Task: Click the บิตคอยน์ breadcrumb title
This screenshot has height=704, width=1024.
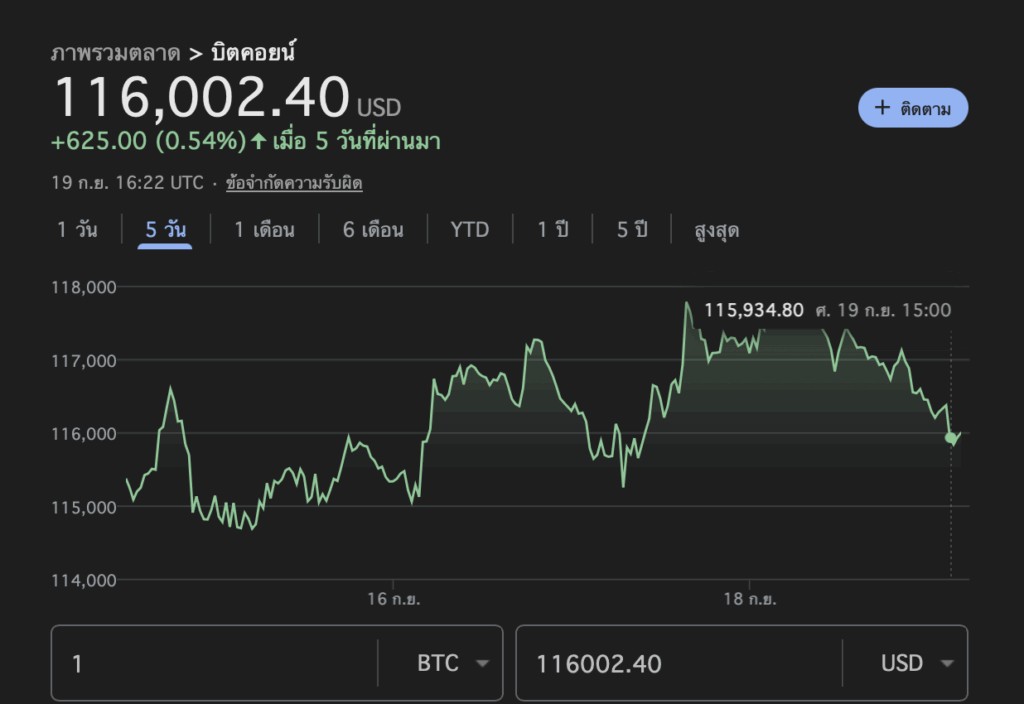Action: click(253, 52)
